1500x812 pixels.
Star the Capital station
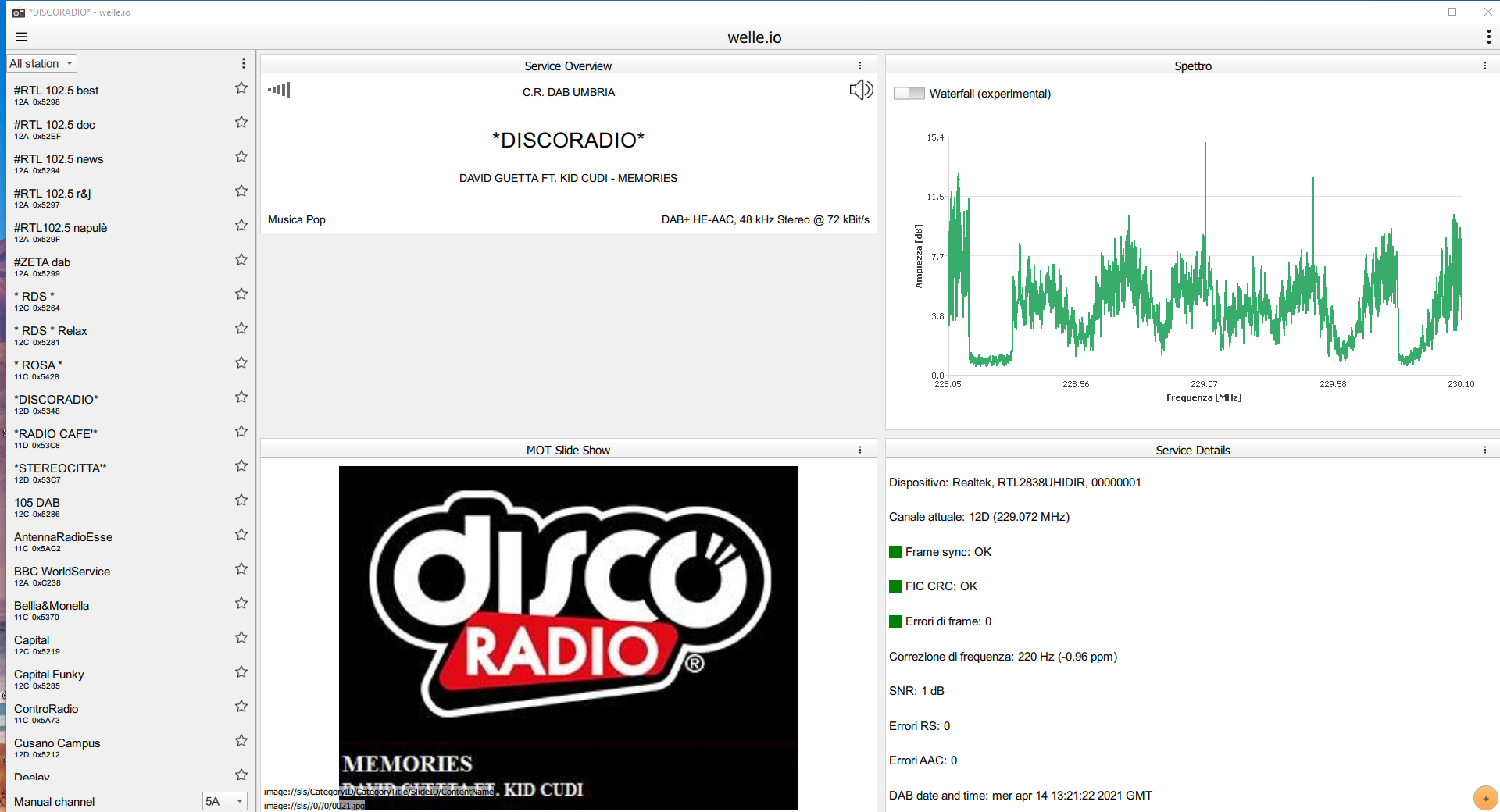tap(241, 638)
